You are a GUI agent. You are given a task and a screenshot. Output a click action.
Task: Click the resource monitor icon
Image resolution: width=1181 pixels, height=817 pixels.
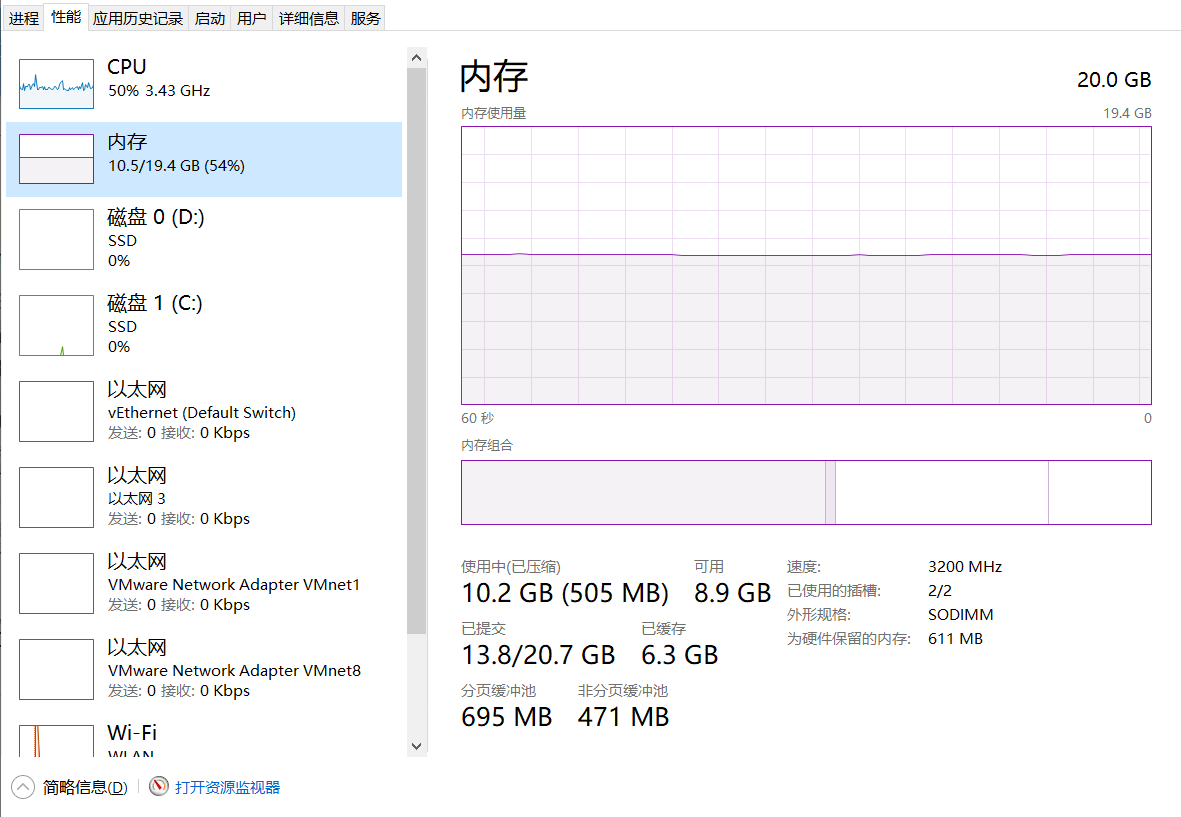click(159, 787)
